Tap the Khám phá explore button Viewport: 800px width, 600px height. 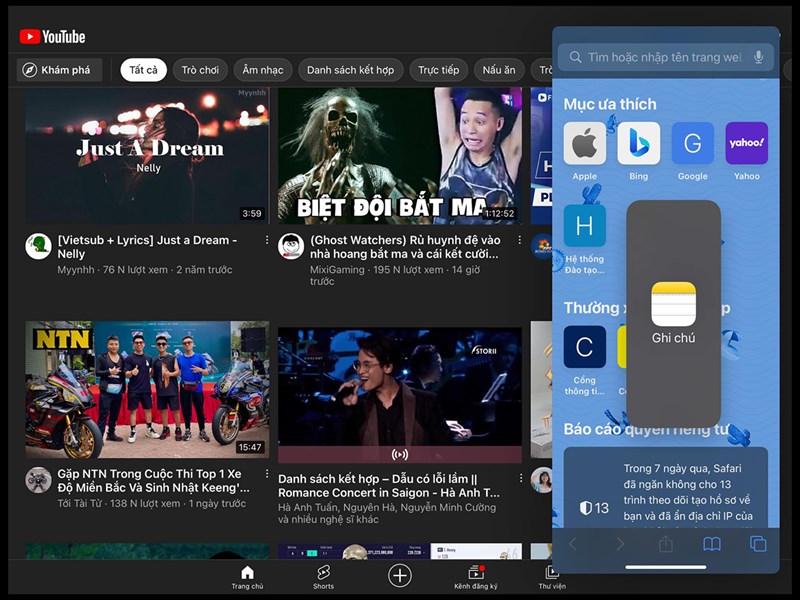[59, 70]
